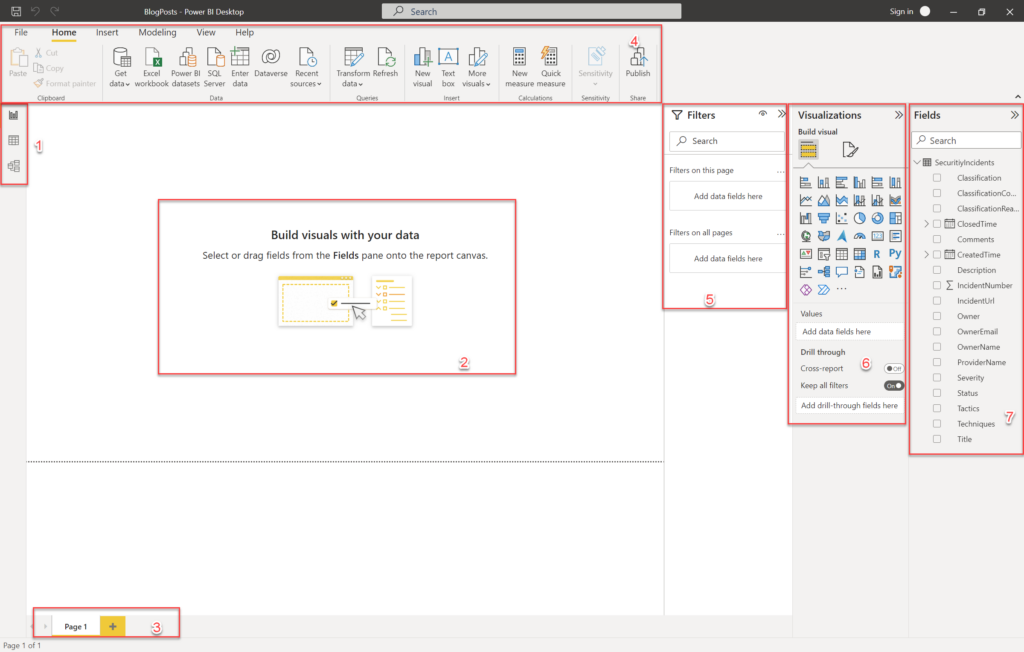The height and width of the screenshot is (652, 1024).
Task: Check the Classification field checkbox
Action: point(937,178)
